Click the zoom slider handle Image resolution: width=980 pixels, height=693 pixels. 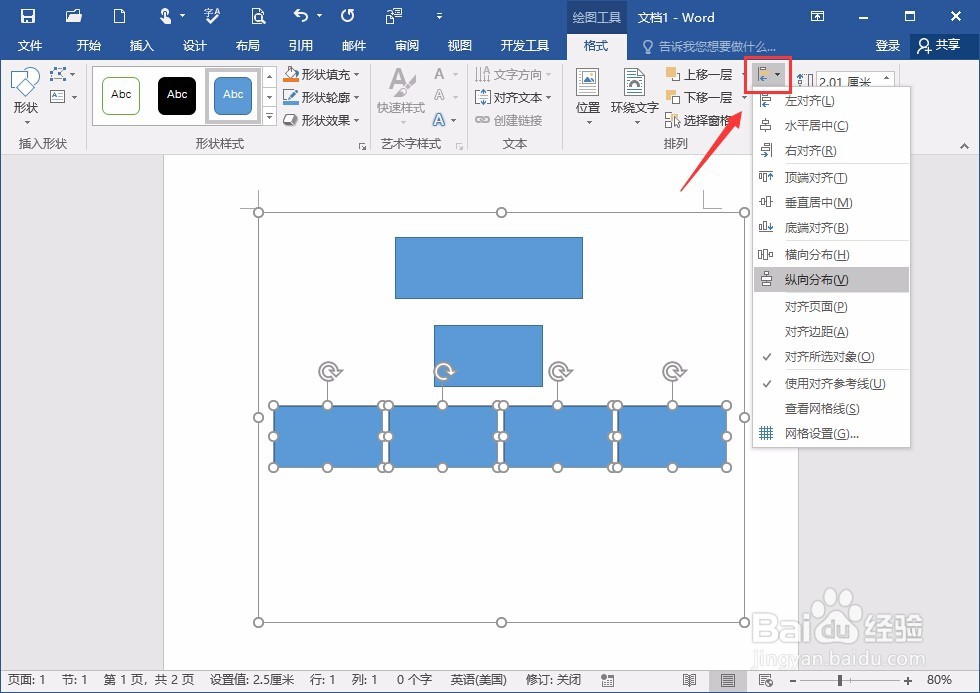tap(840, 680)
